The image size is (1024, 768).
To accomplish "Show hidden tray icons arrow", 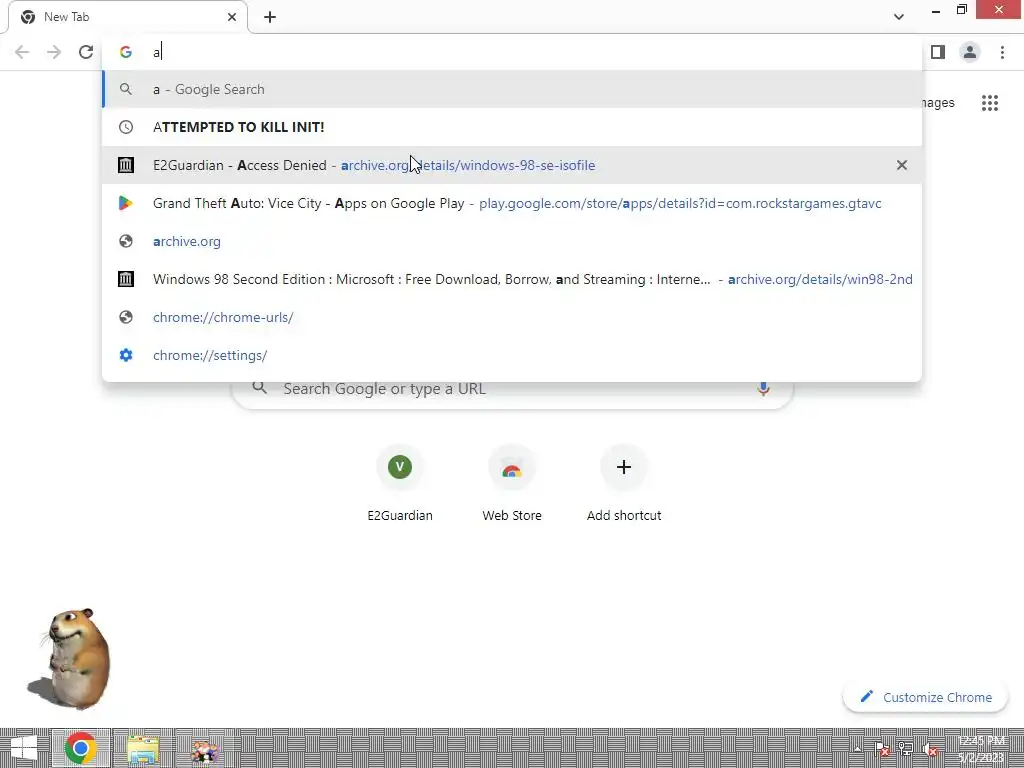I will [857, 749].
